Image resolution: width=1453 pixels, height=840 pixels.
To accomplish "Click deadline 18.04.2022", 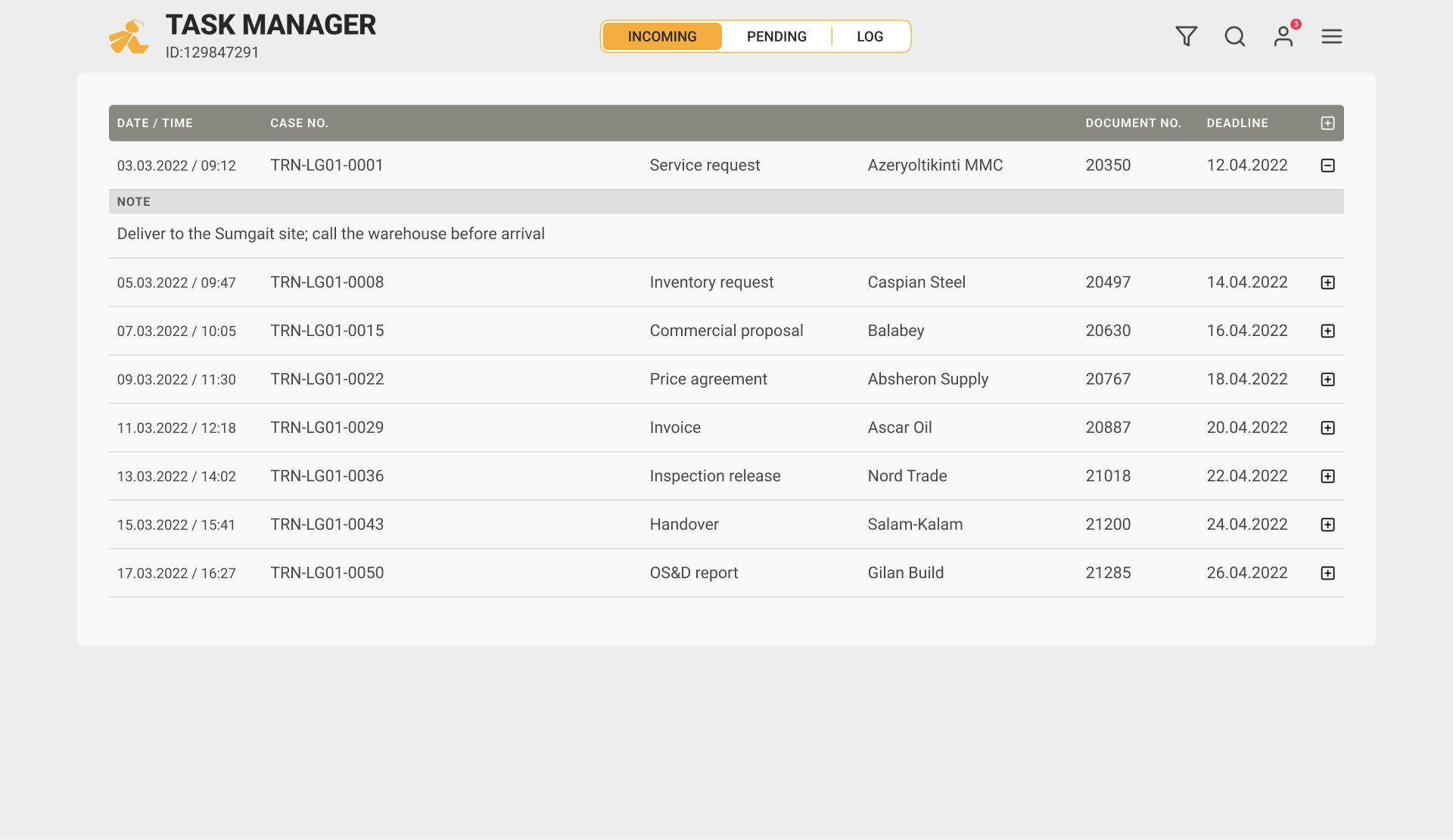I will tap(1247, 379).
